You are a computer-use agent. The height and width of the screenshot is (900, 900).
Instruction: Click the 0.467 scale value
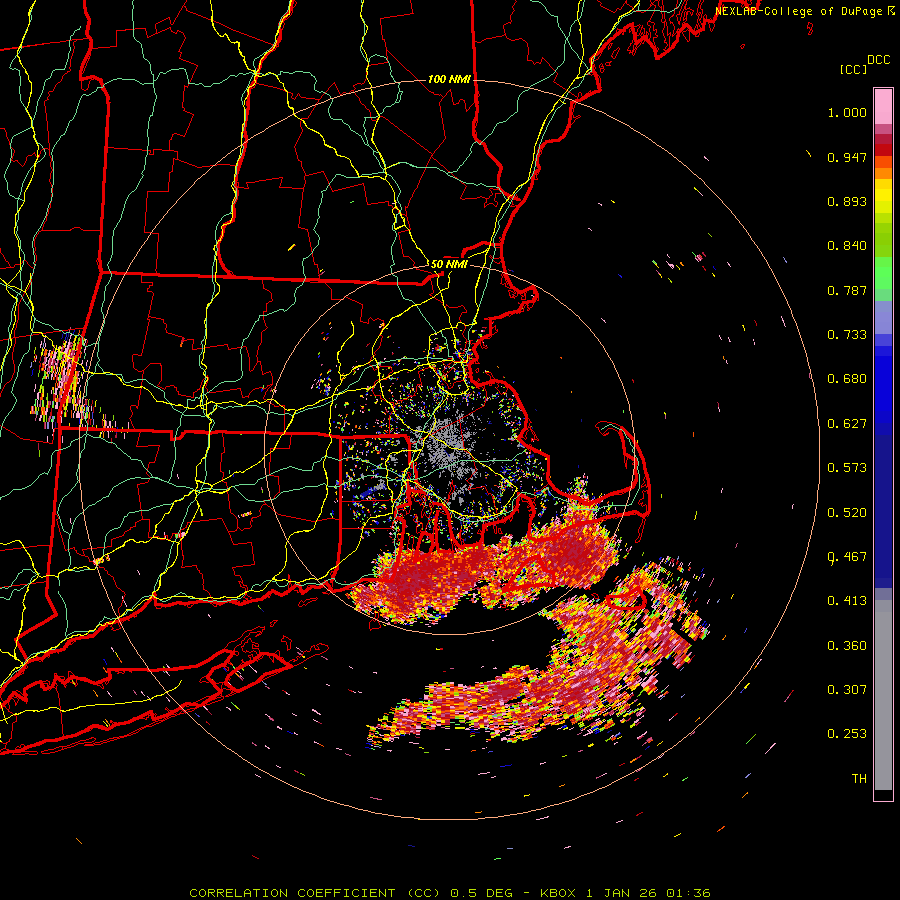[847, 557]
